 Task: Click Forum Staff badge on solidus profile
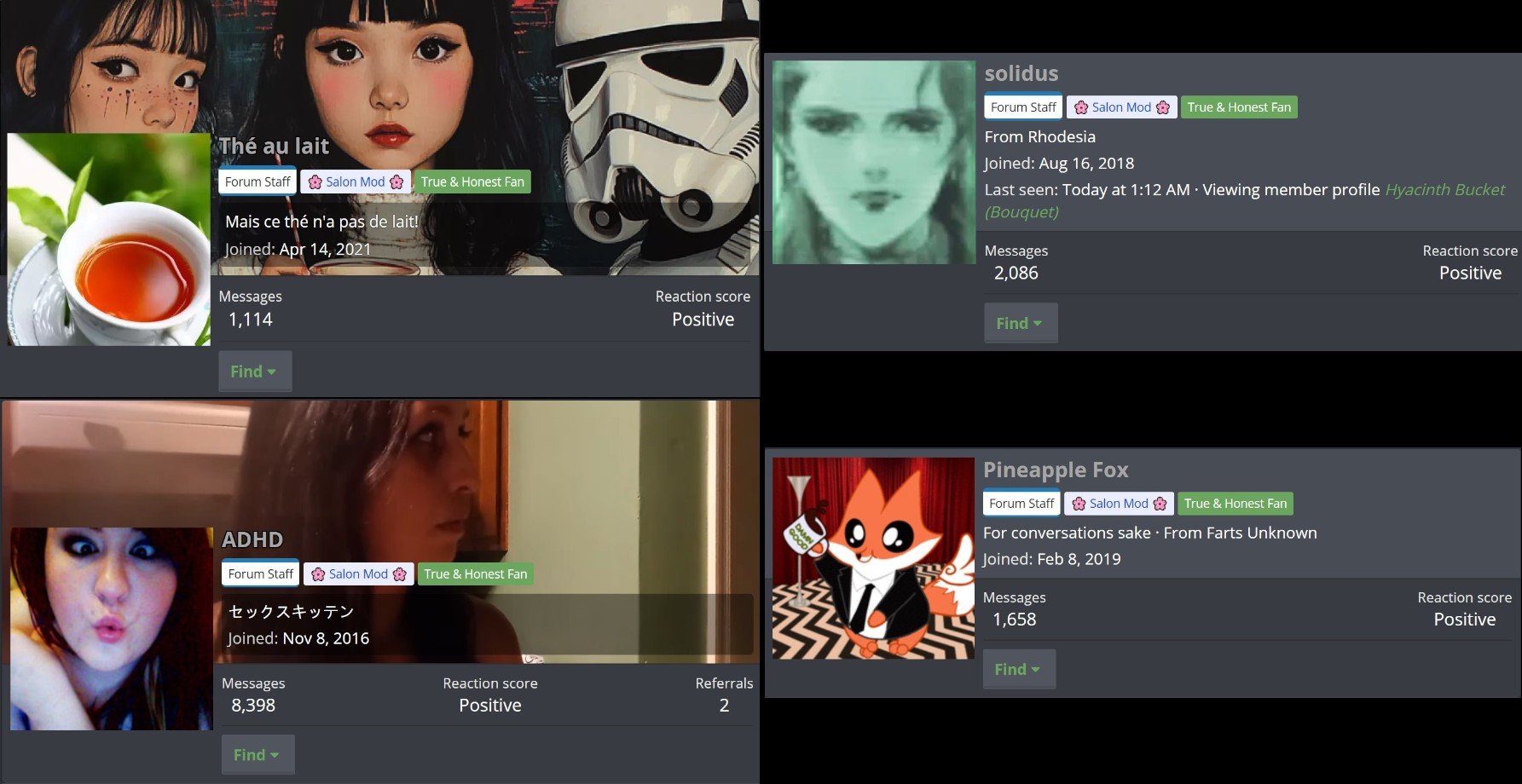(1022, 107)
